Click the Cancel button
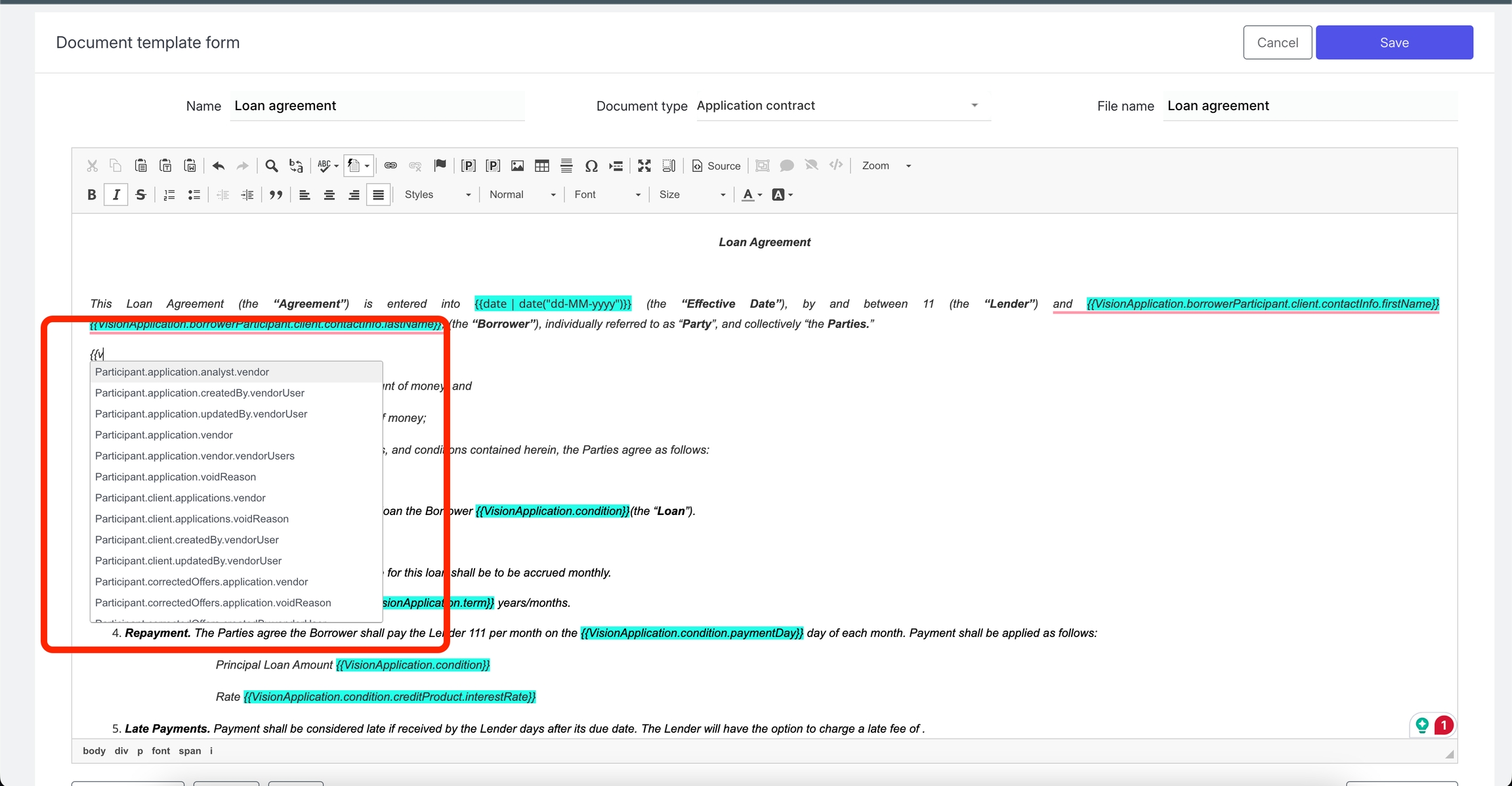 point(1277,43)
